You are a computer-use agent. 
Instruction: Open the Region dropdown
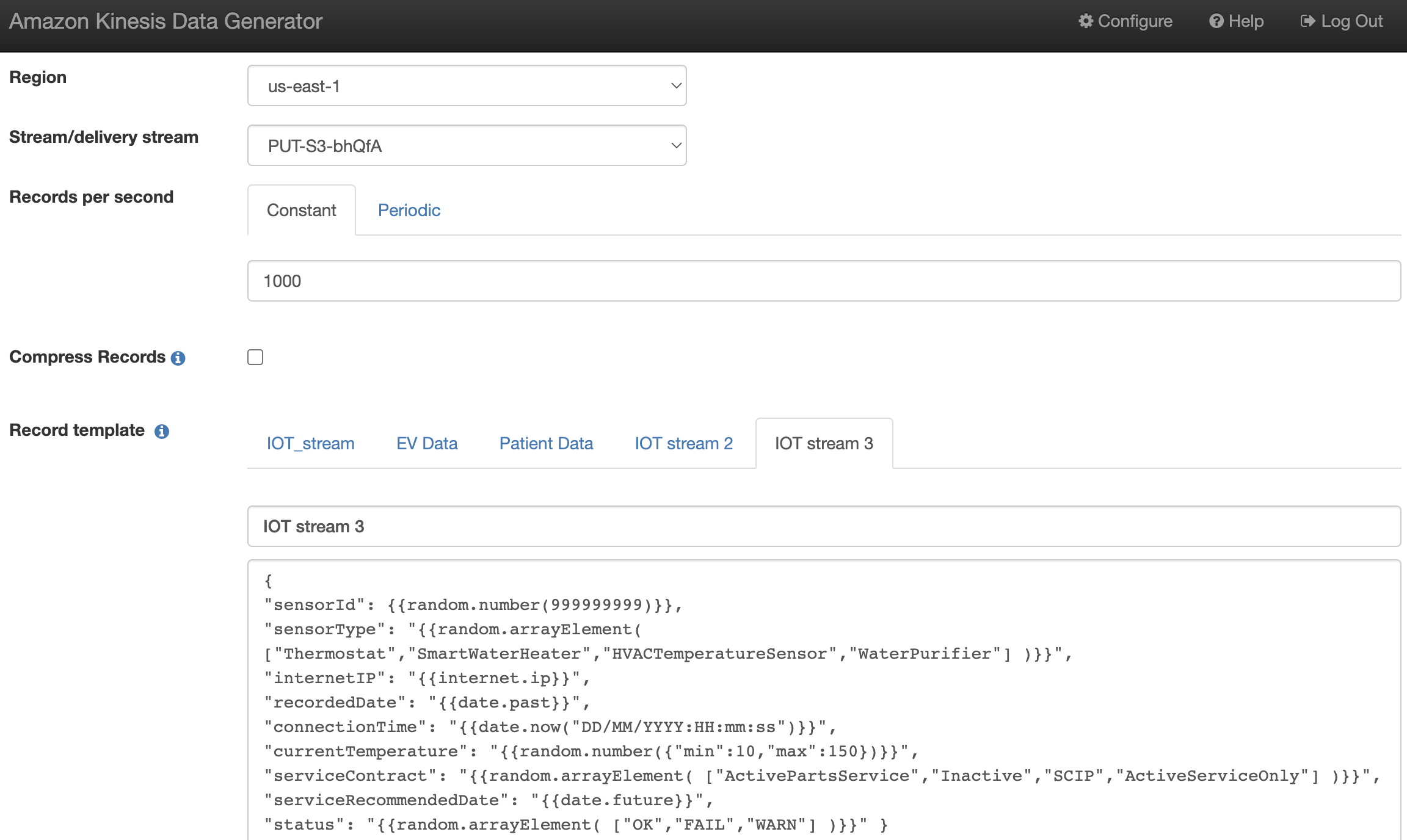[467, 86]
